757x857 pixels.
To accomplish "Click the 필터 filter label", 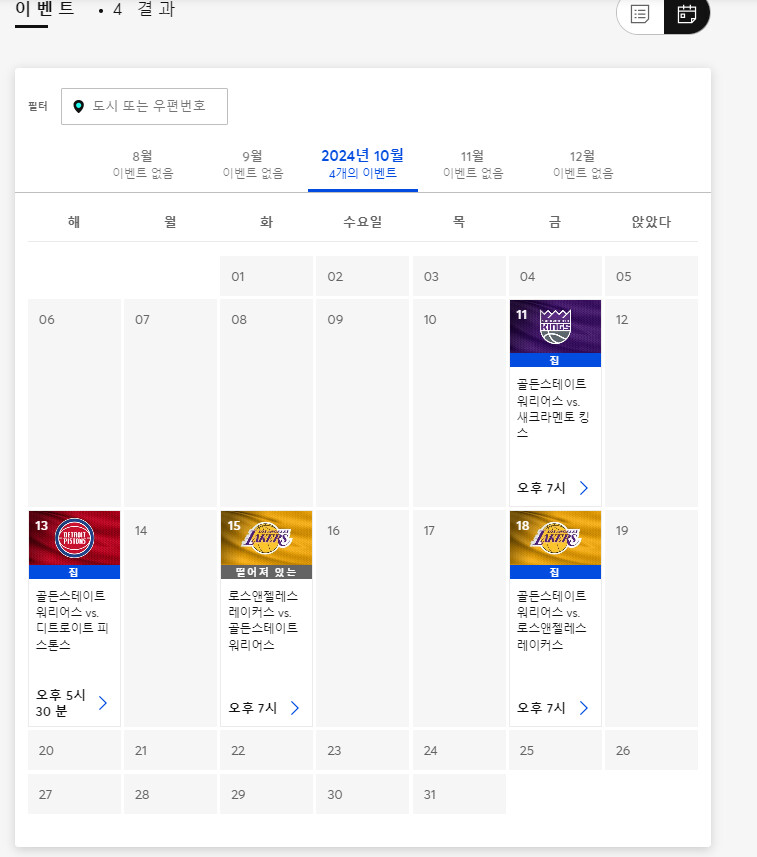I will click(38, 106).
